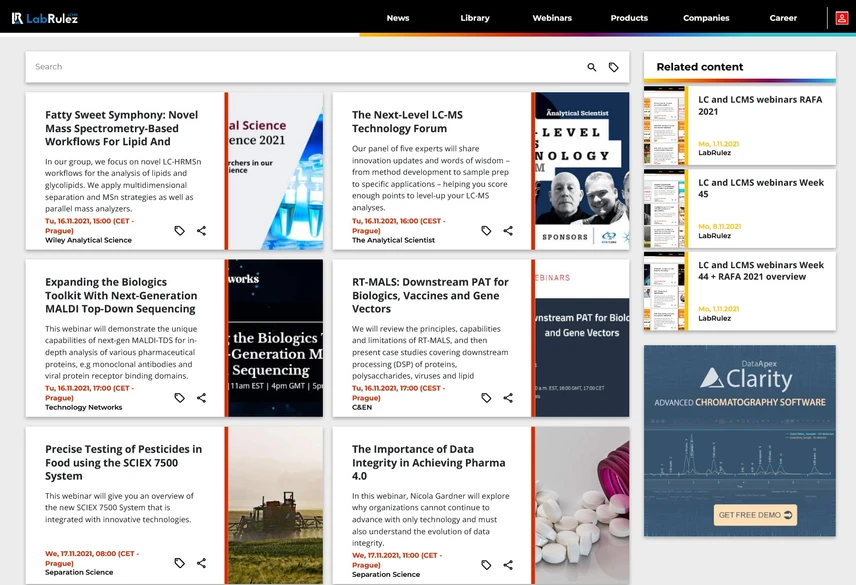
Task: Share the Importance of Data Integrity webinar
Action: pos(508,565)
